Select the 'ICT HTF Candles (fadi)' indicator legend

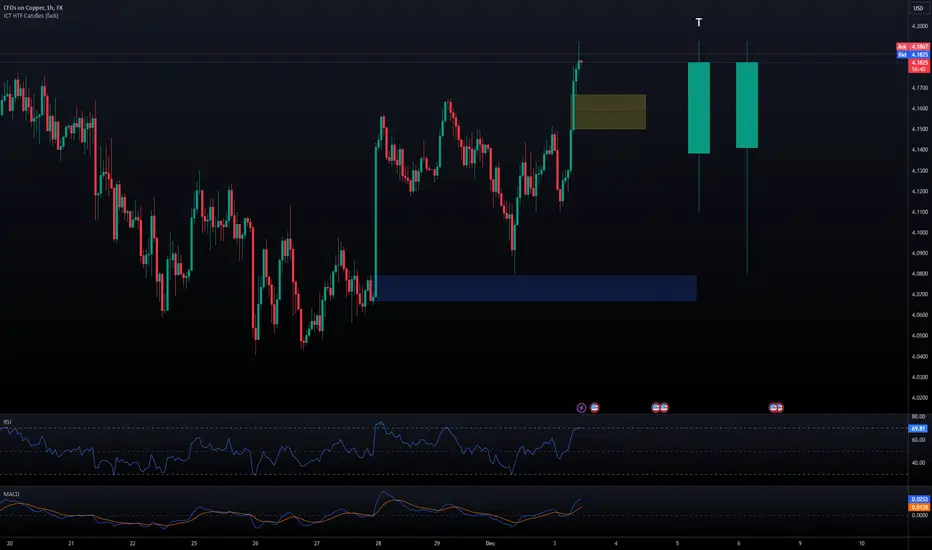pos(31,15)
